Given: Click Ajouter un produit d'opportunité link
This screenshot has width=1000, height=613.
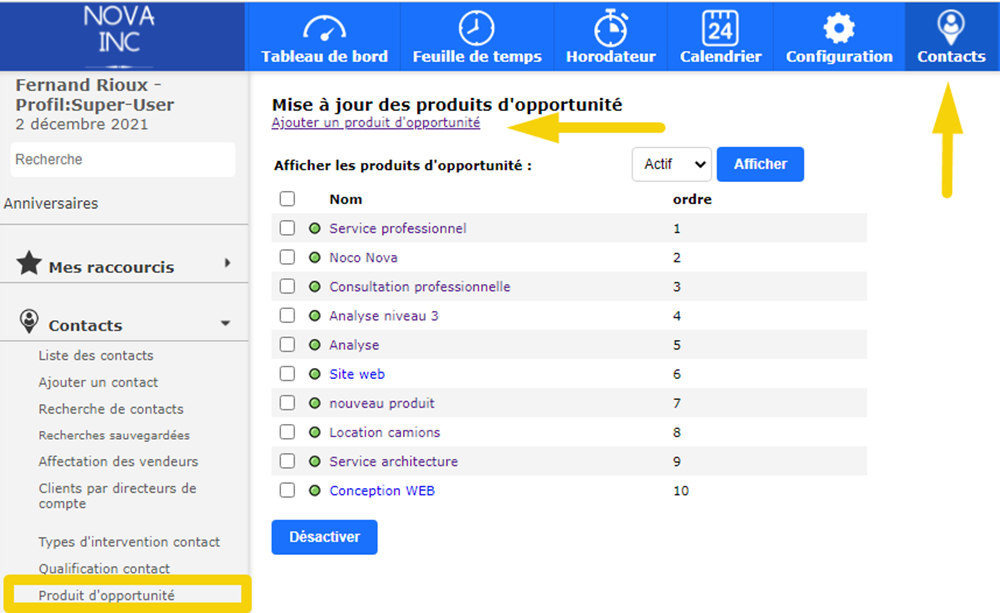Looking at the screenshot, I should pos(375,123).
